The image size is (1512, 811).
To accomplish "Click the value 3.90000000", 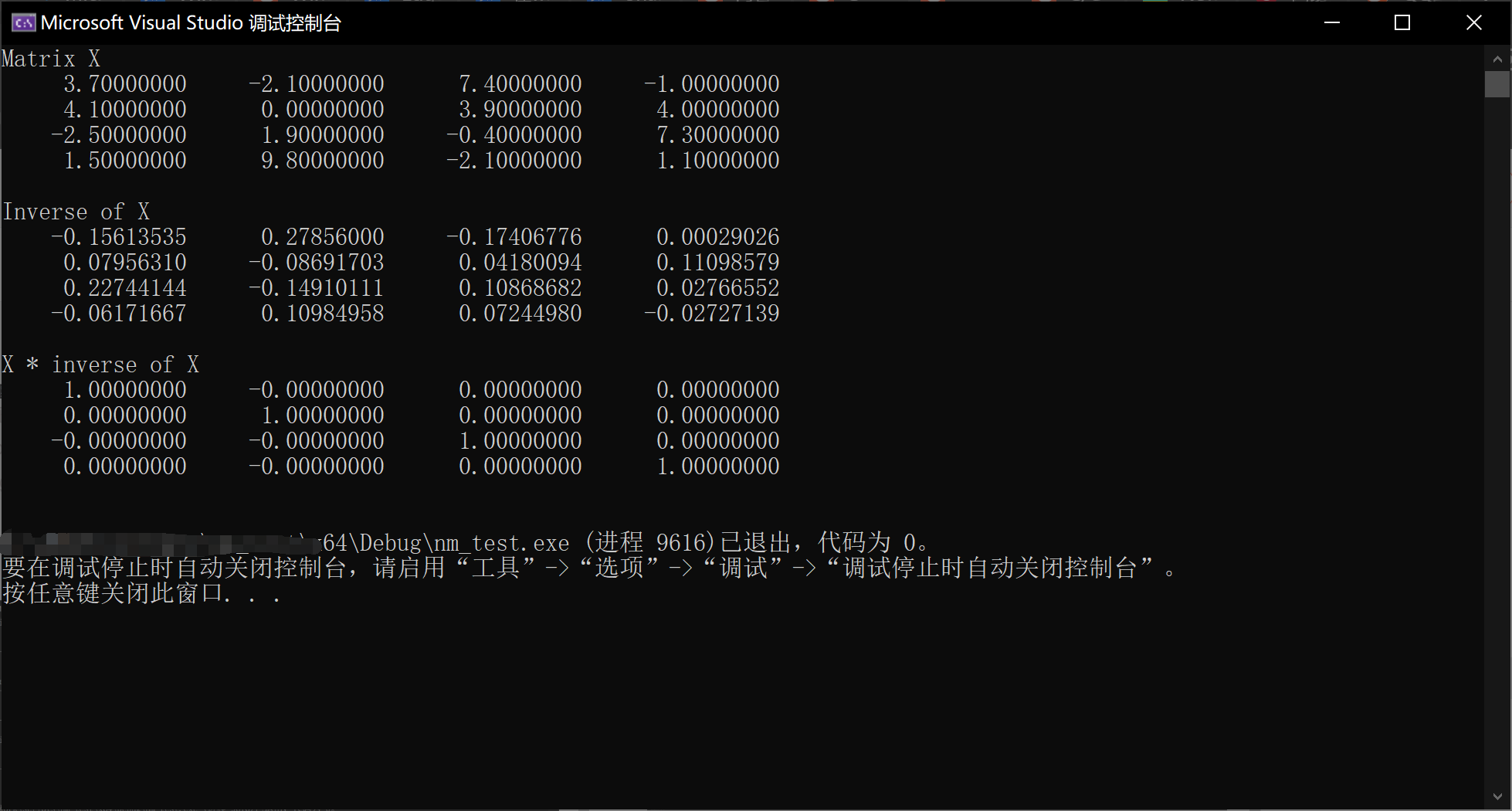I will (x=520, y=110).
